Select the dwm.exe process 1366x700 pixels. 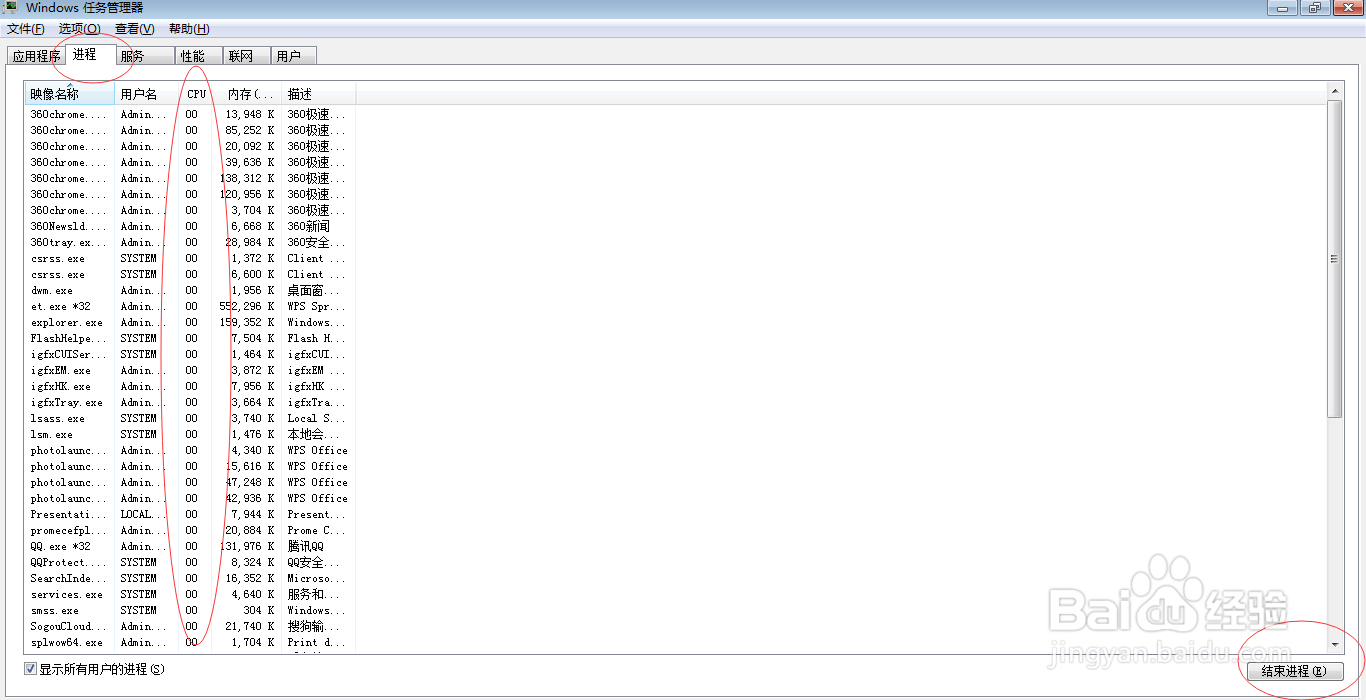[x=190, y=290]
